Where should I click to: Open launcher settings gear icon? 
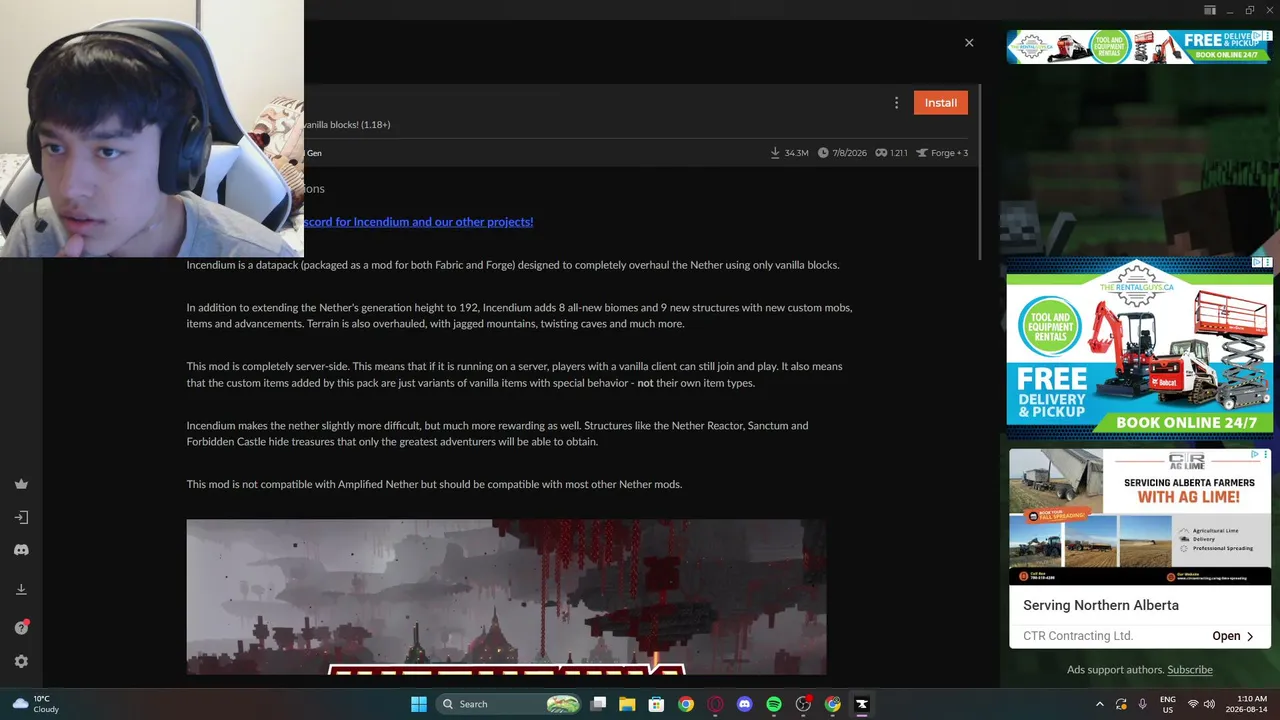tap(21, 661)
